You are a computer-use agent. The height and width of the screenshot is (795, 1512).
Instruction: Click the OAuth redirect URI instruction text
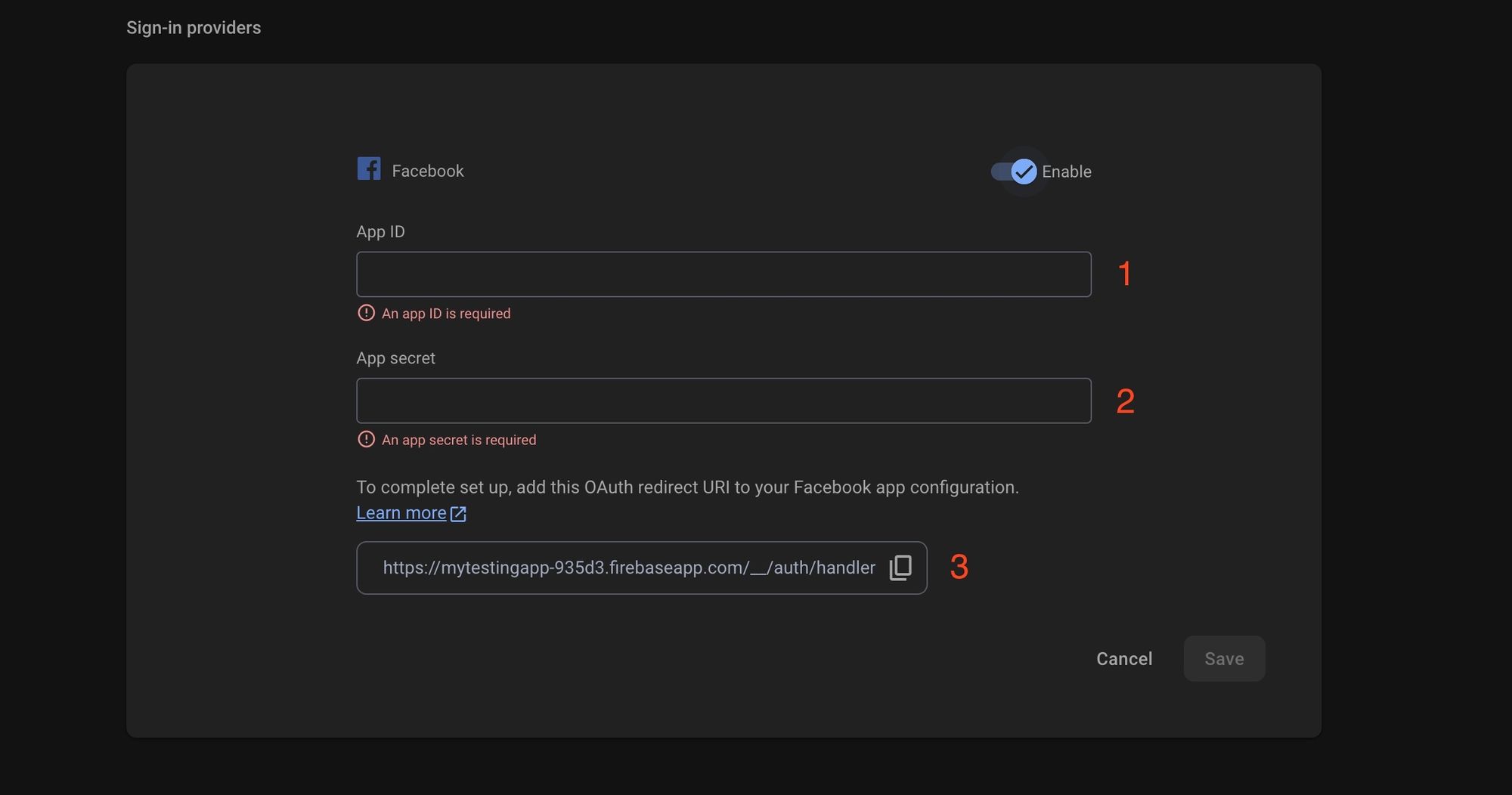(x=687, y=487)
